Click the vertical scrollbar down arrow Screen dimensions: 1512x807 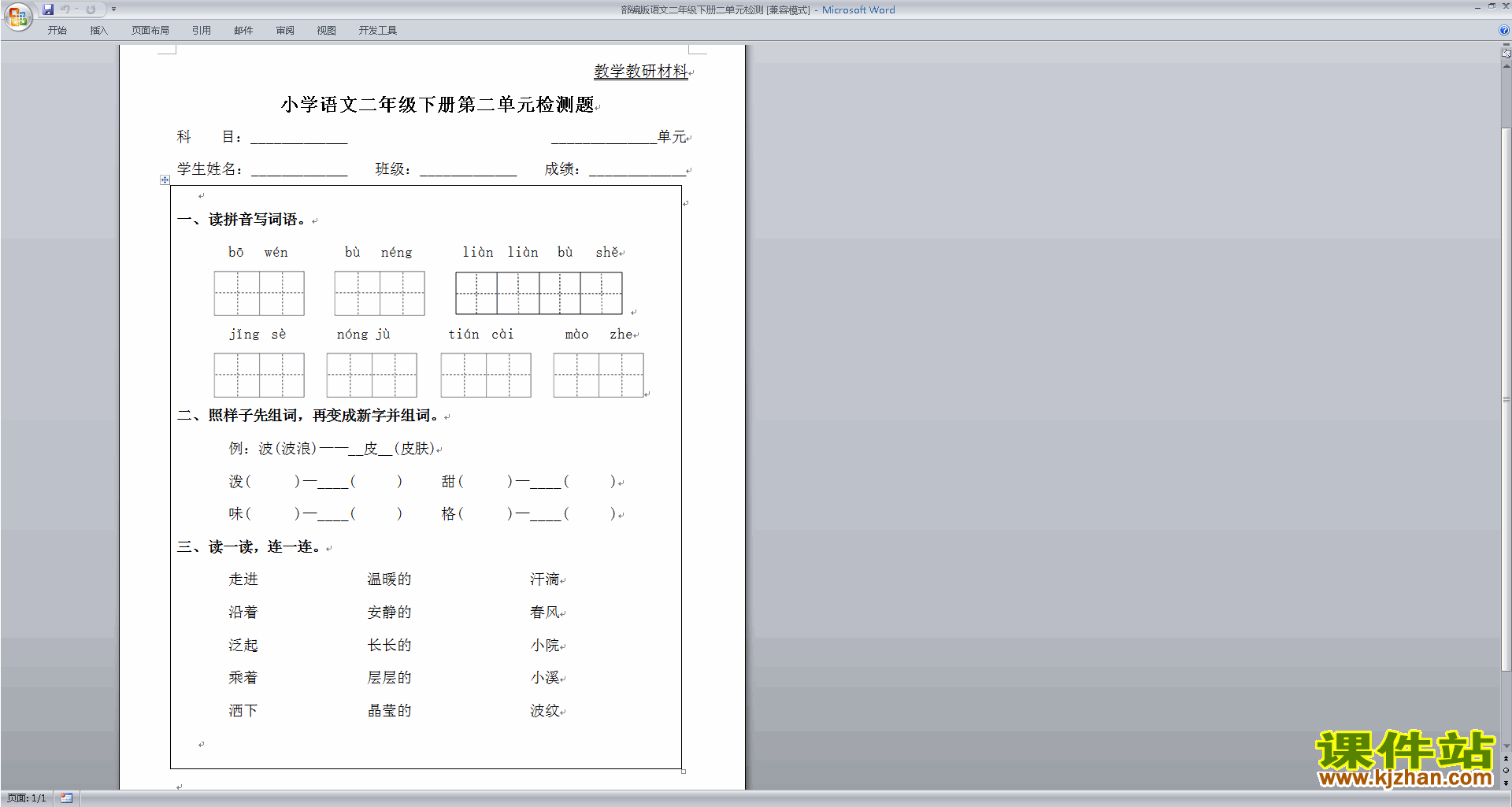tap(1506, 746)
